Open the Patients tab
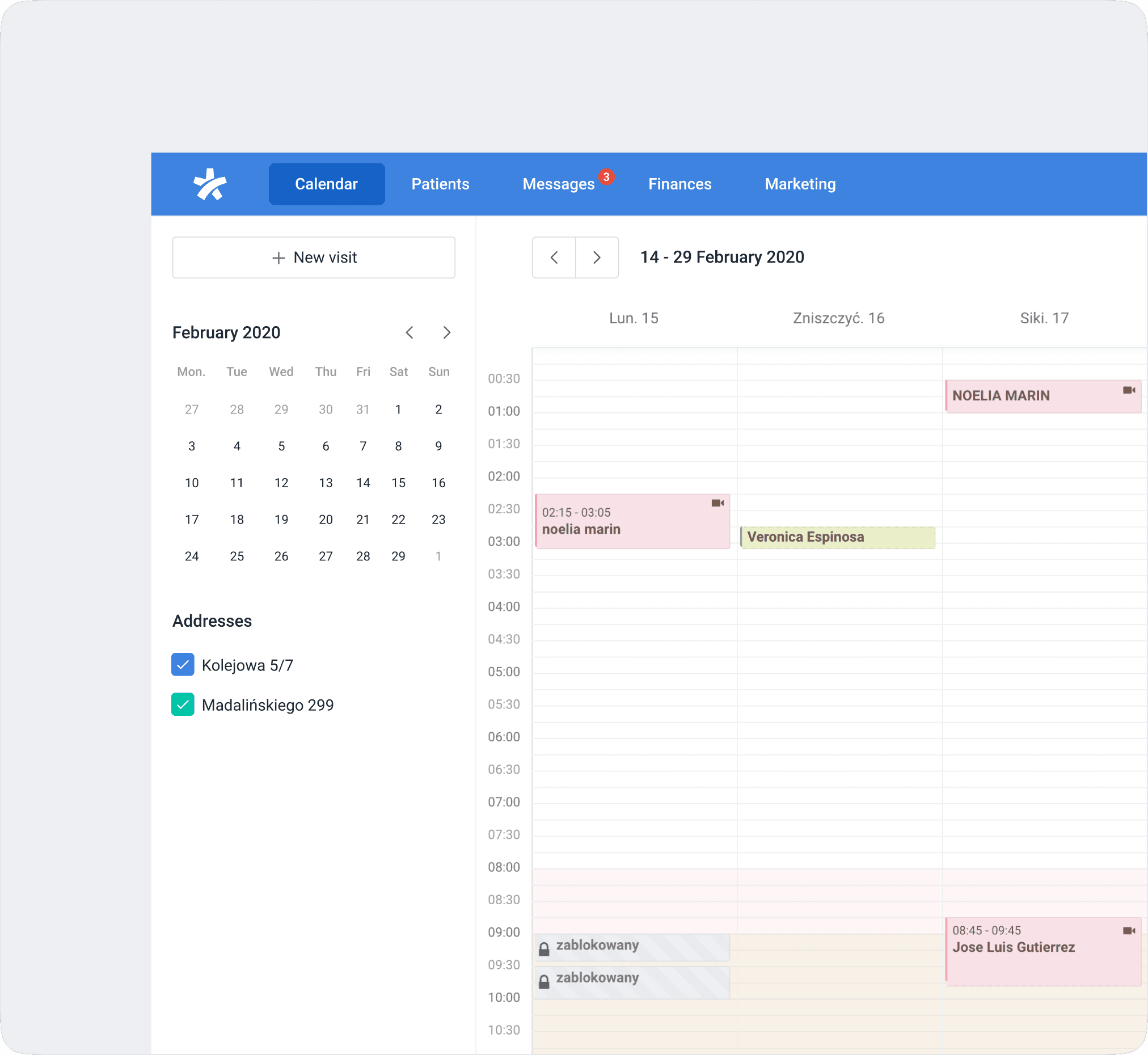Screen dimensions: 1148x1055 (440, 184)
